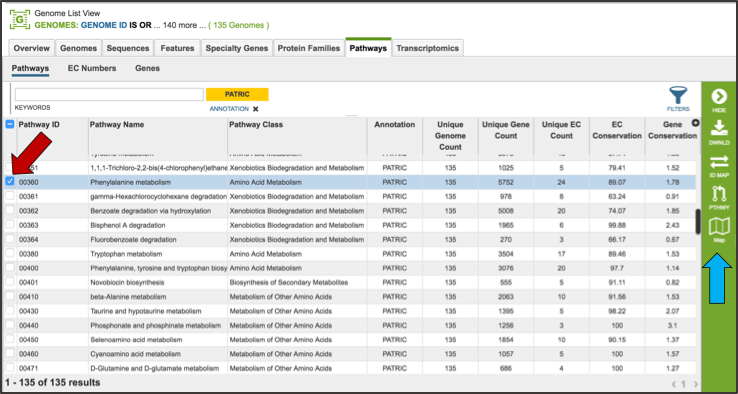Click the 135 Genomes link
Screen dimensions: 738x394
click(239, 25)
